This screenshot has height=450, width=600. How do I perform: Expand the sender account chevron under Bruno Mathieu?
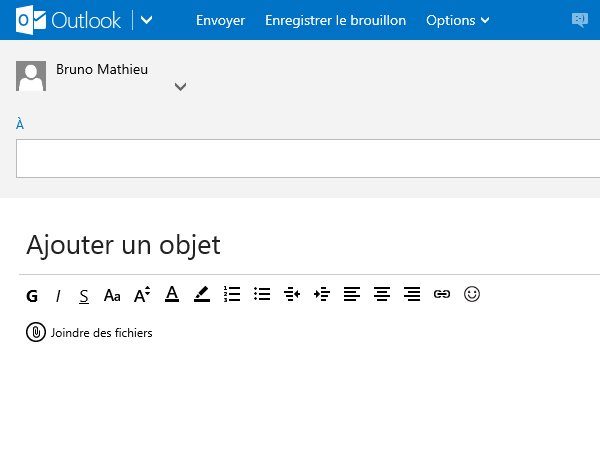[x=181, y=87]
